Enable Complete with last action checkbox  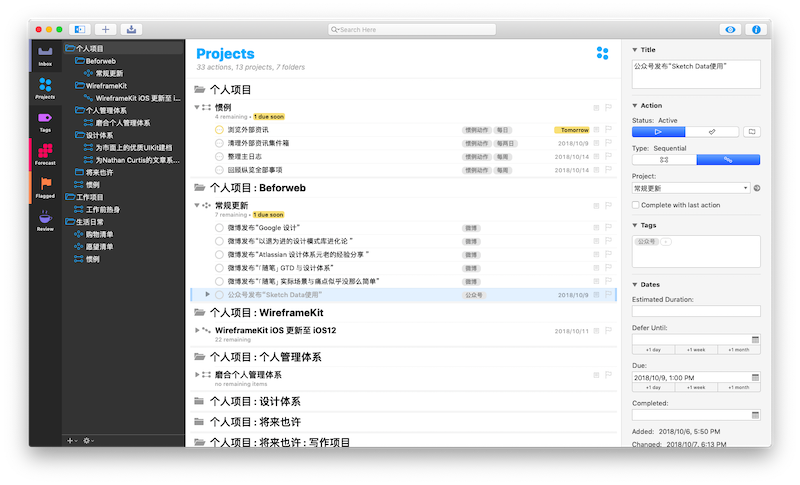click(x=636, y=205)
